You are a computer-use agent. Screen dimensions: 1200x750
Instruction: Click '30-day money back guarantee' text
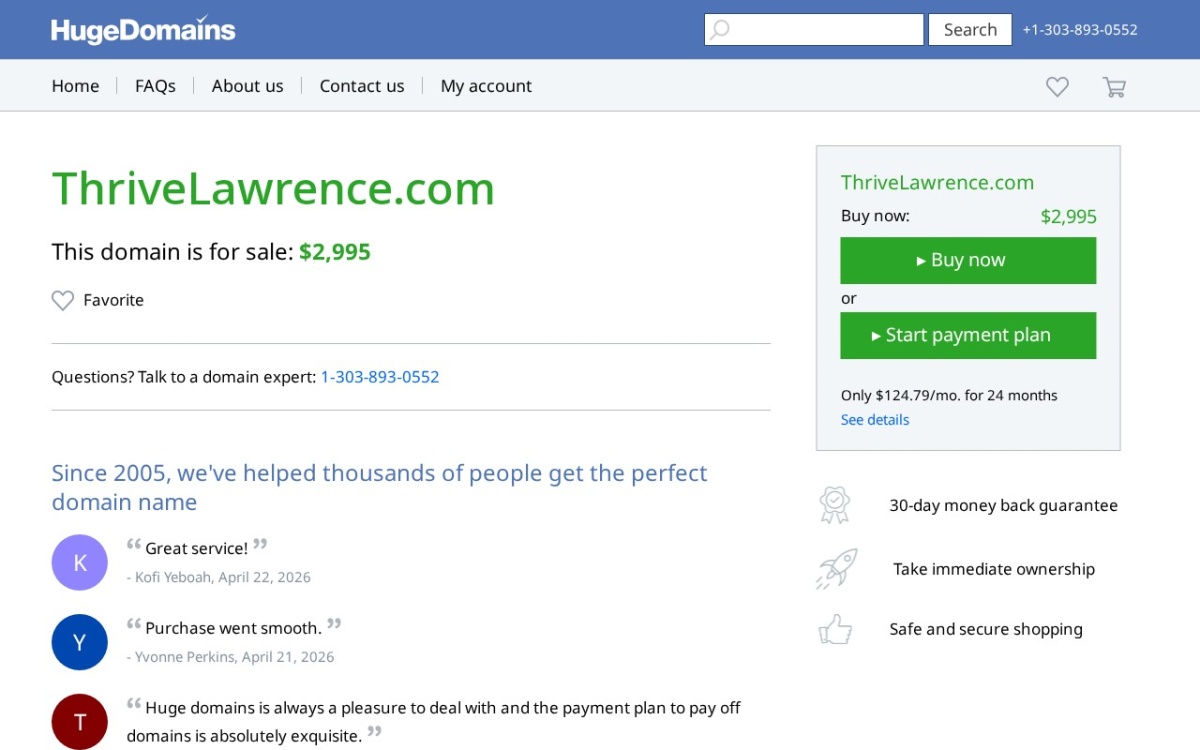click(x=1003, y=505)
